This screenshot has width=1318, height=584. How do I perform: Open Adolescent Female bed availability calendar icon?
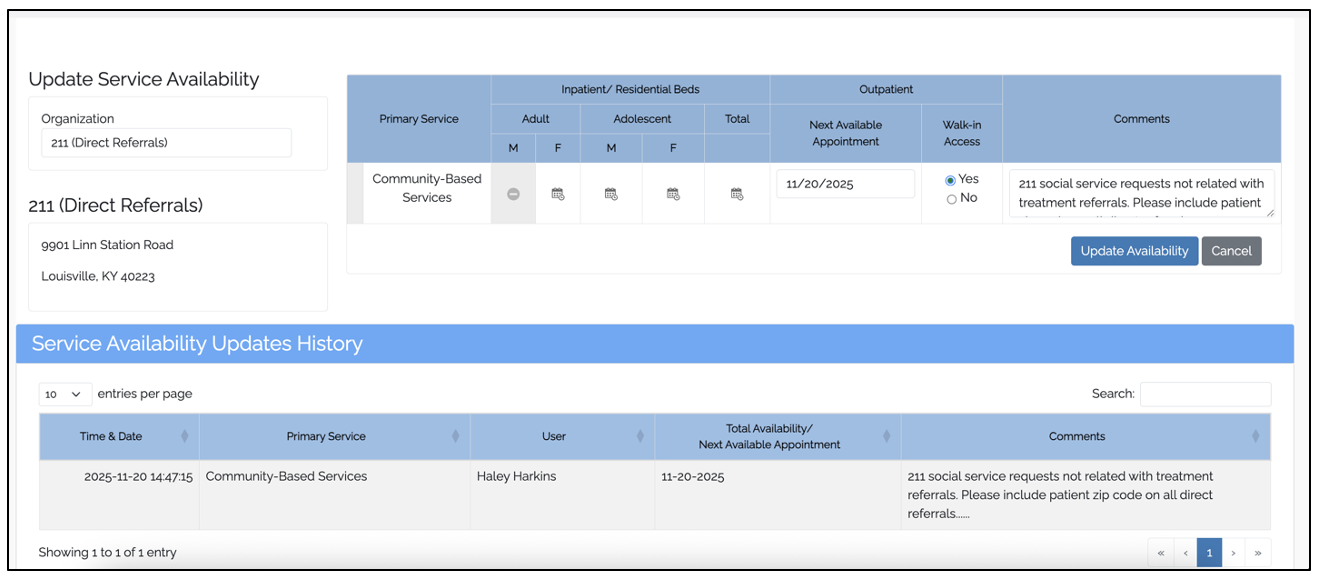click(674, 194)
